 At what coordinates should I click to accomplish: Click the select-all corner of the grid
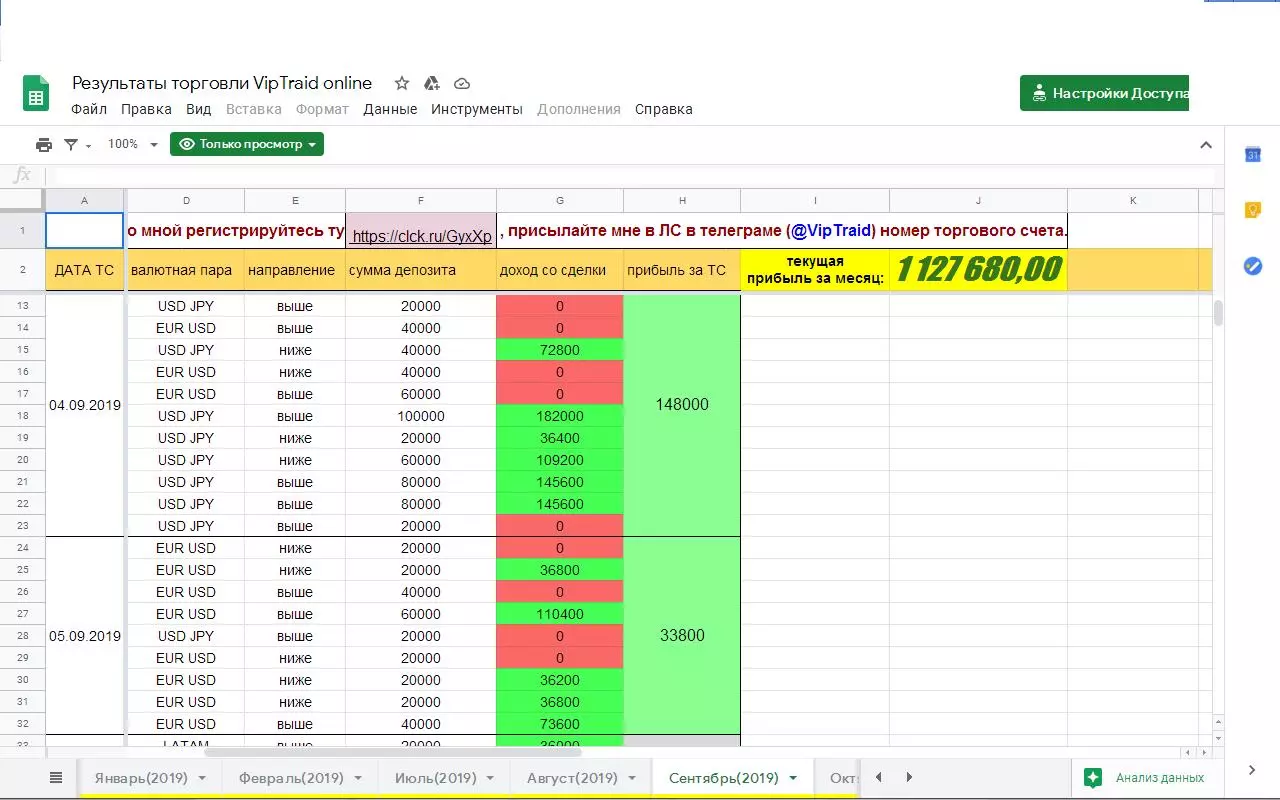pyautogui.click(x=22, y=200)
